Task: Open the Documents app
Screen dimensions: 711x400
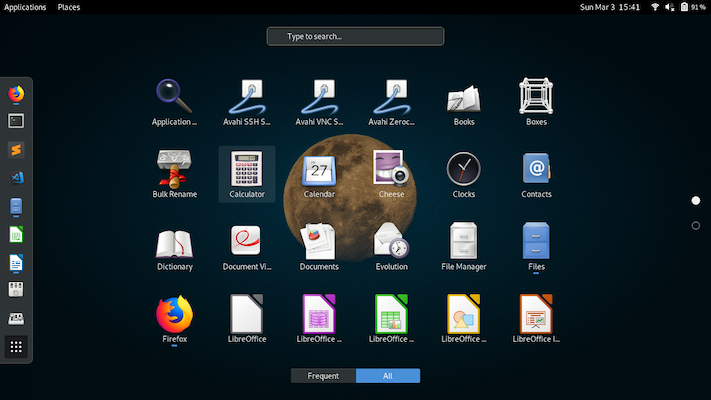Action: tap(318, 241)
